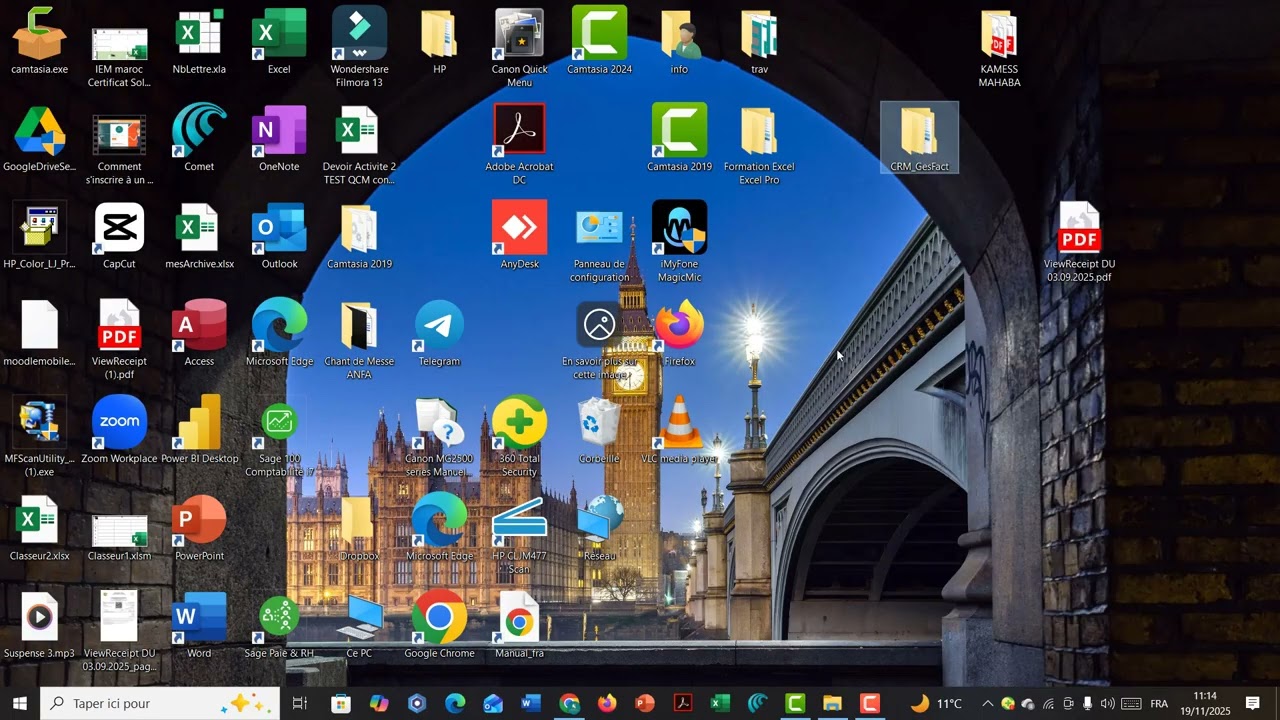Launch the PowerPoint desktop shortcut

(x=199, y=528)
